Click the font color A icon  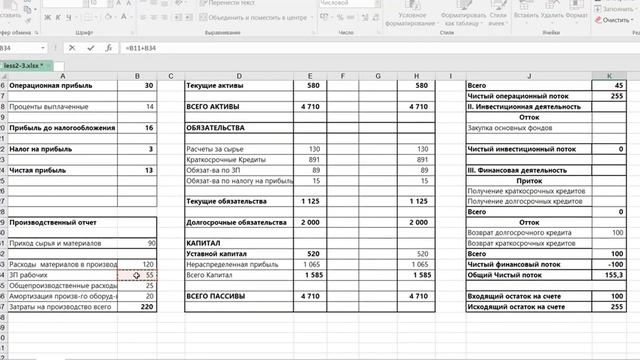[x=124, y=17]
